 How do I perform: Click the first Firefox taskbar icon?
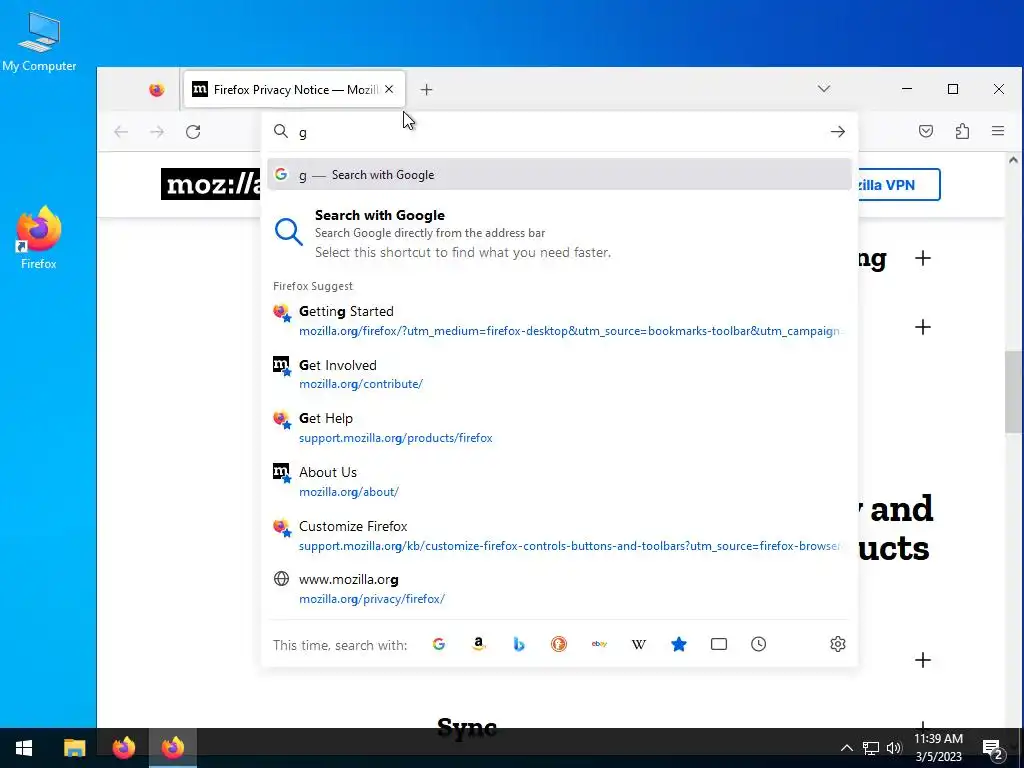tap(123, 748)
